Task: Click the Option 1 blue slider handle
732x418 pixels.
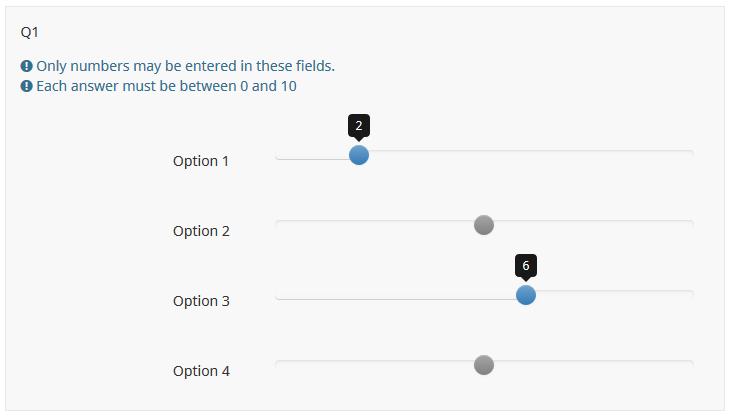Action: click(x=359, y=155)
